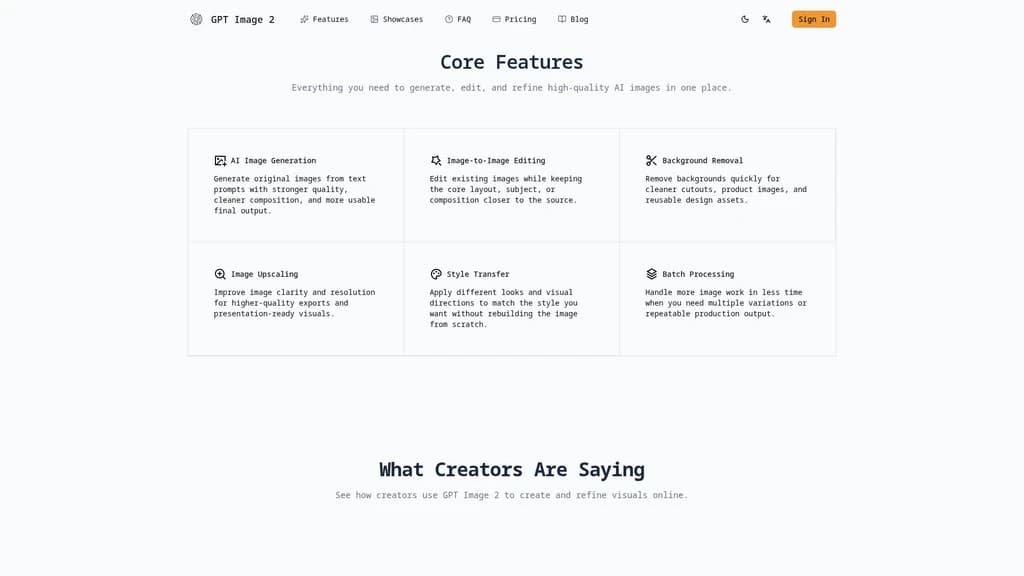This screenshot has height=576, width=1024.
Task: Open the Pricing nav item
Action: tap(514, 20)
